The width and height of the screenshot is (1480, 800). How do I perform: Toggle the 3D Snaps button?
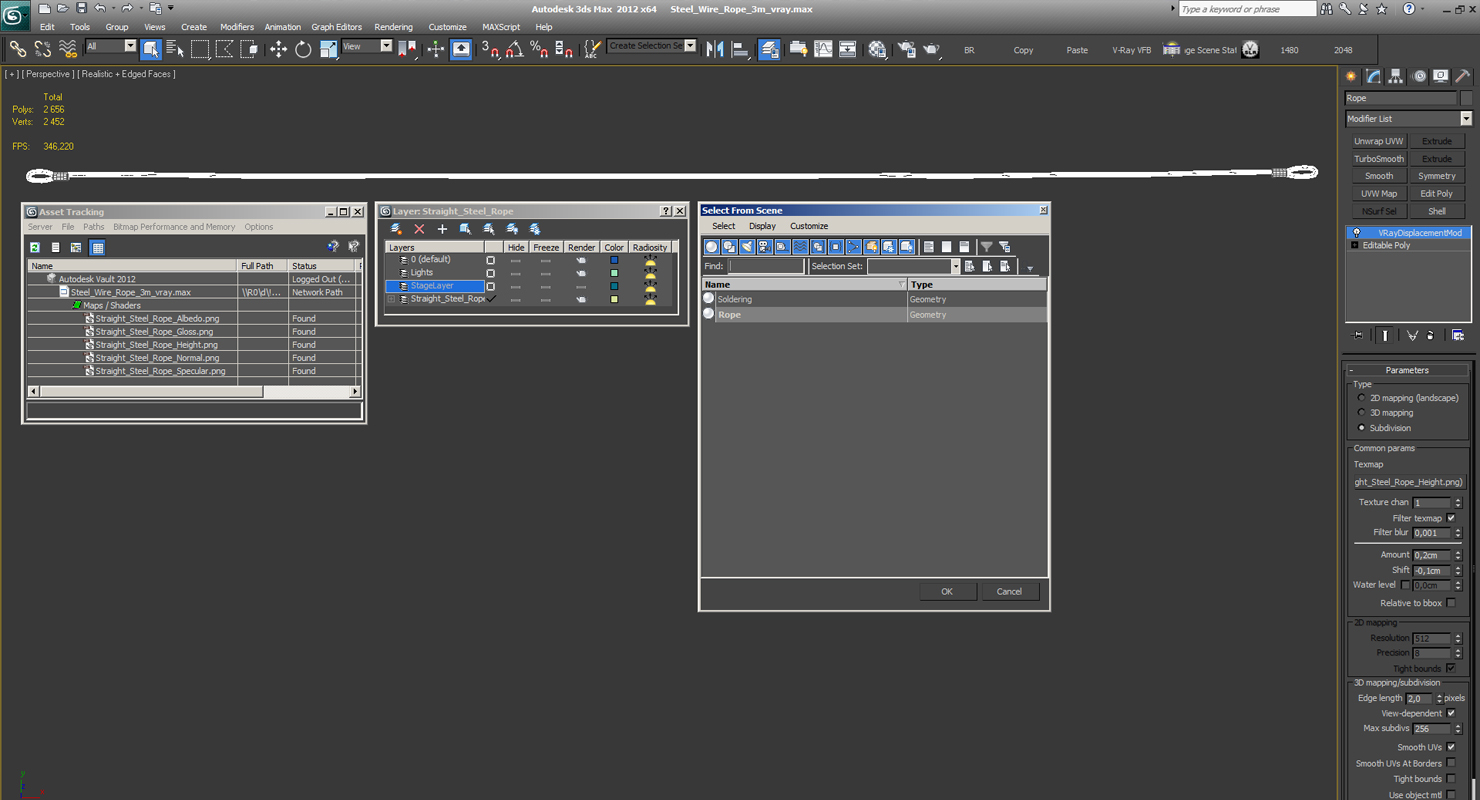coord(490,49)
